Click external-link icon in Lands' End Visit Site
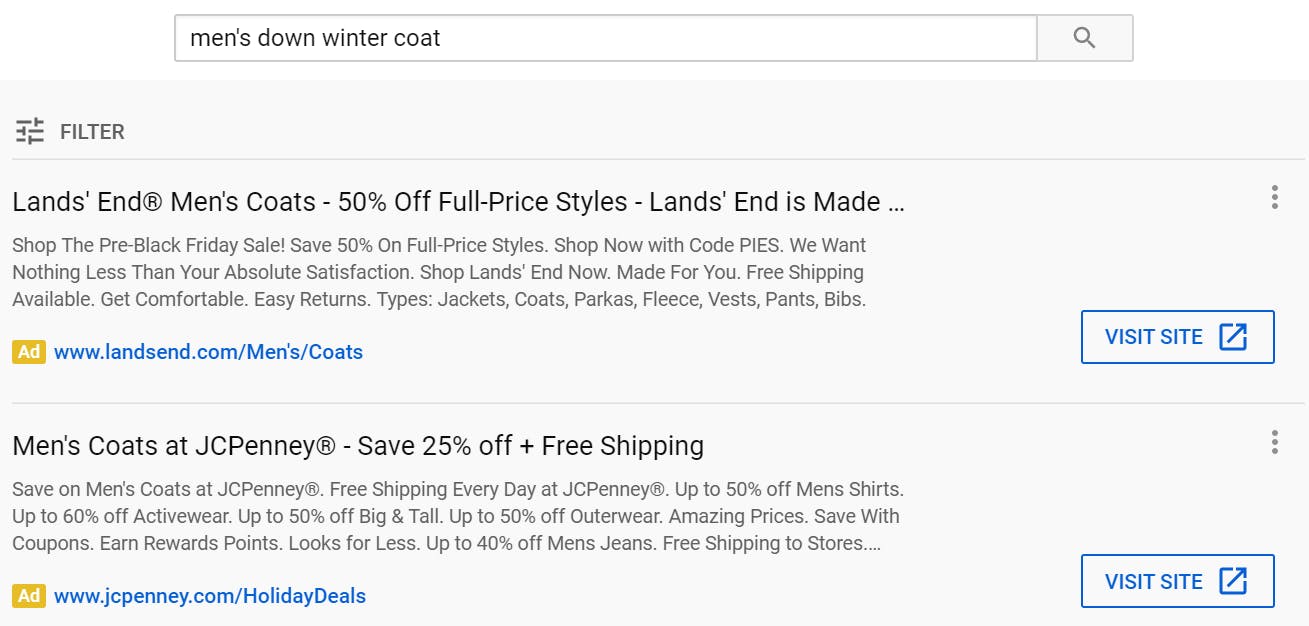Image resolution: width=1309 pixels, height=626 pixels. 1233,337
